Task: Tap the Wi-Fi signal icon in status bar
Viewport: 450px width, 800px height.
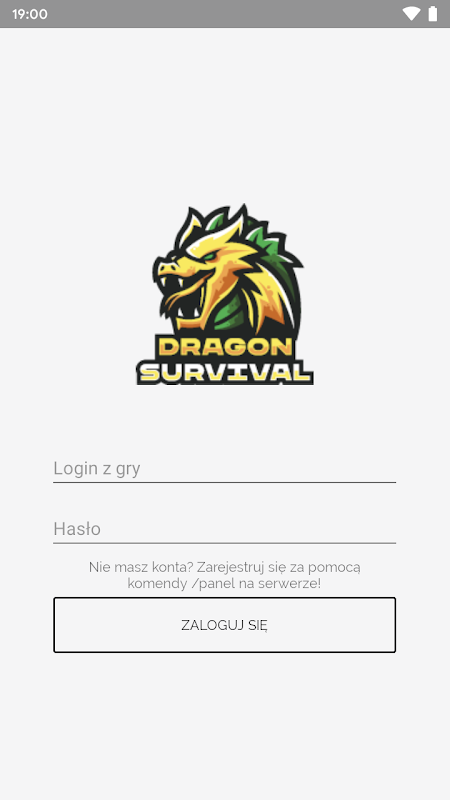Action: coord(411,14)
